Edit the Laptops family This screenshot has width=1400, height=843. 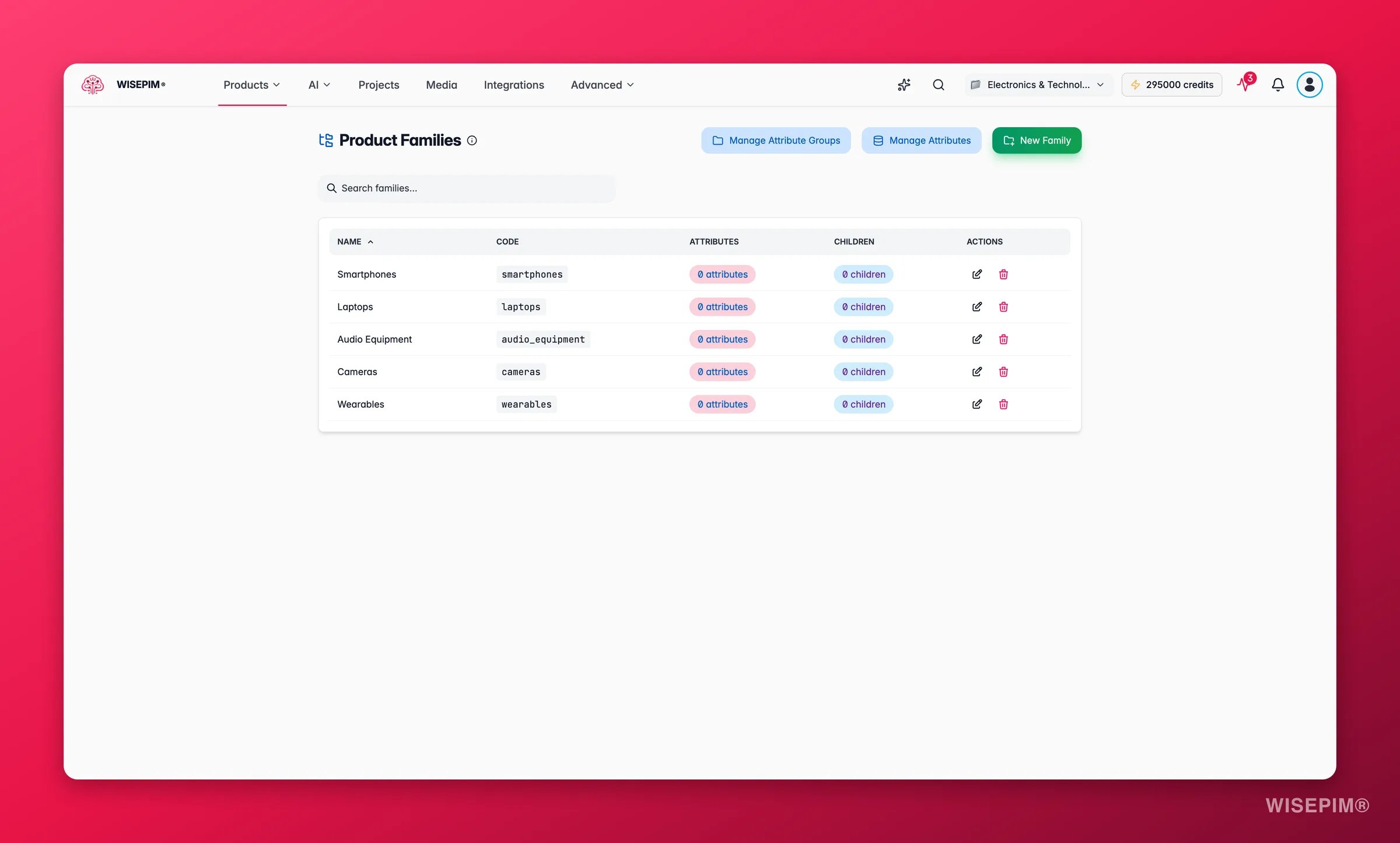977,307
